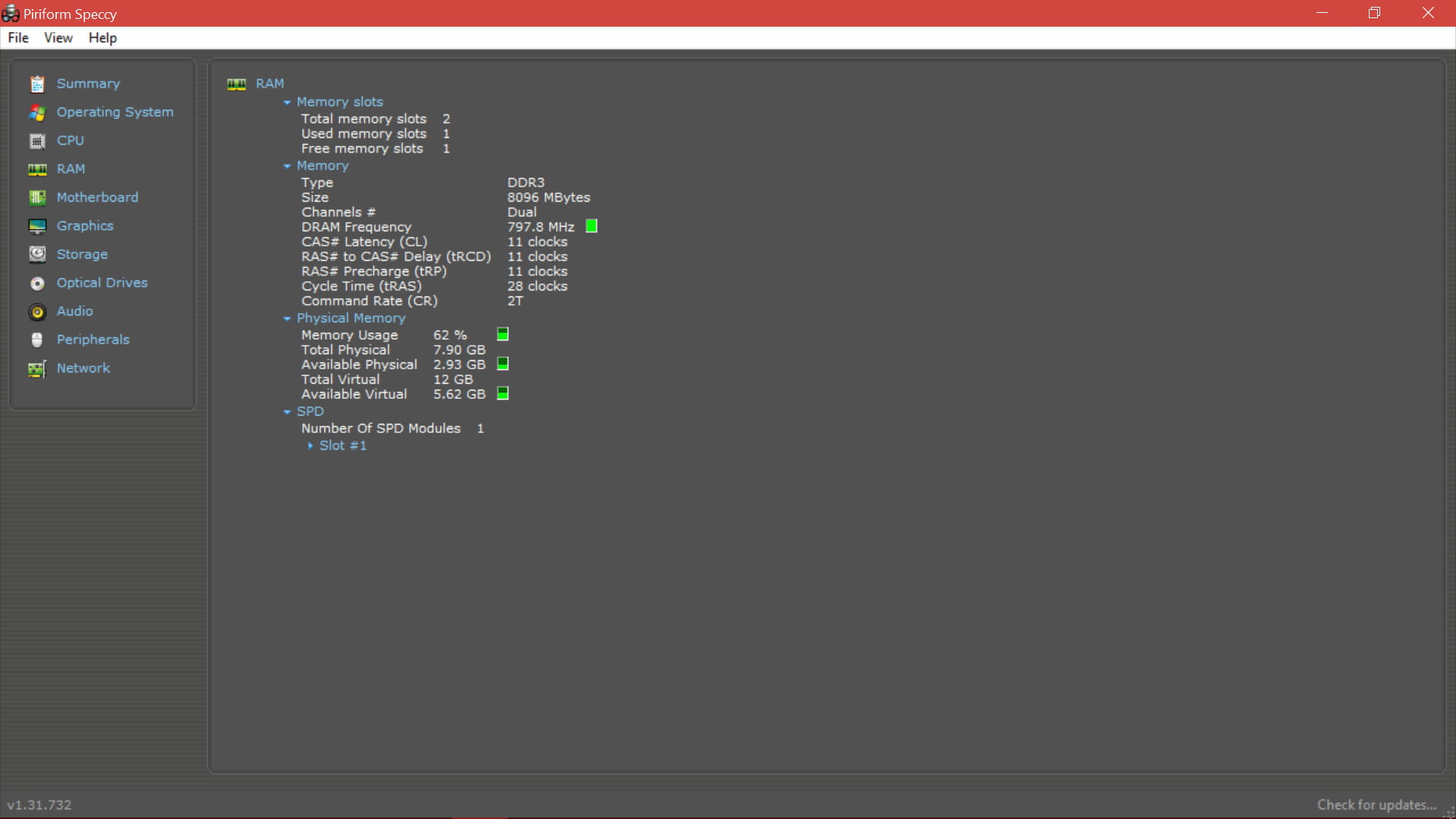
Task: Click Check for updates link
Action: coord(1376,805)
